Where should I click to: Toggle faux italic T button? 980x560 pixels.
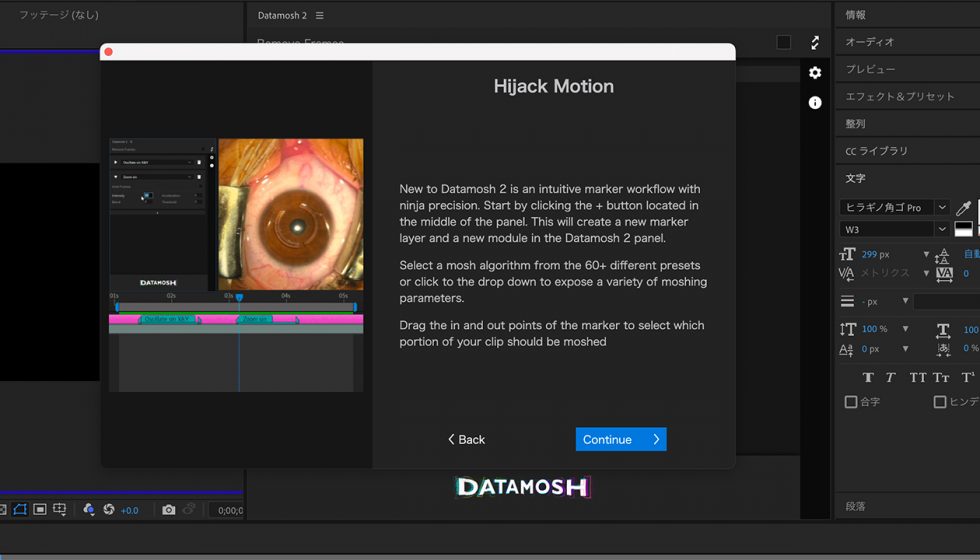[891, 378]
